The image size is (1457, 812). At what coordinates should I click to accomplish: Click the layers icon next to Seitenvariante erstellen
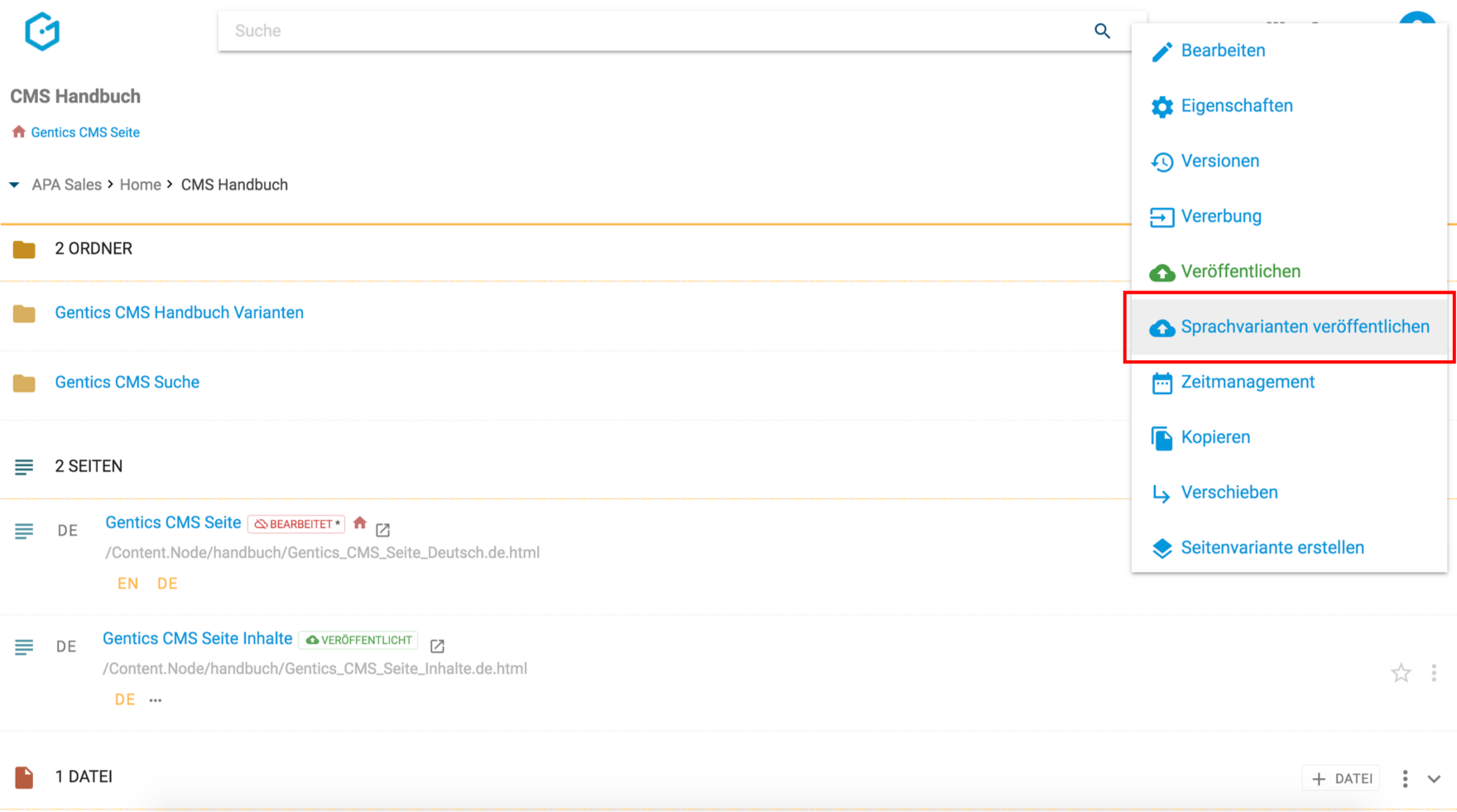click(x=1161, y=548)
